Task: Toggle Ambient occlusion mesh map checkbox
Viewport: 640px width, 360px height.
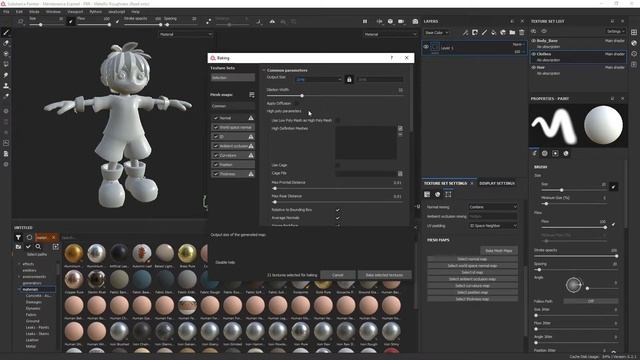Action: point(216,146)
